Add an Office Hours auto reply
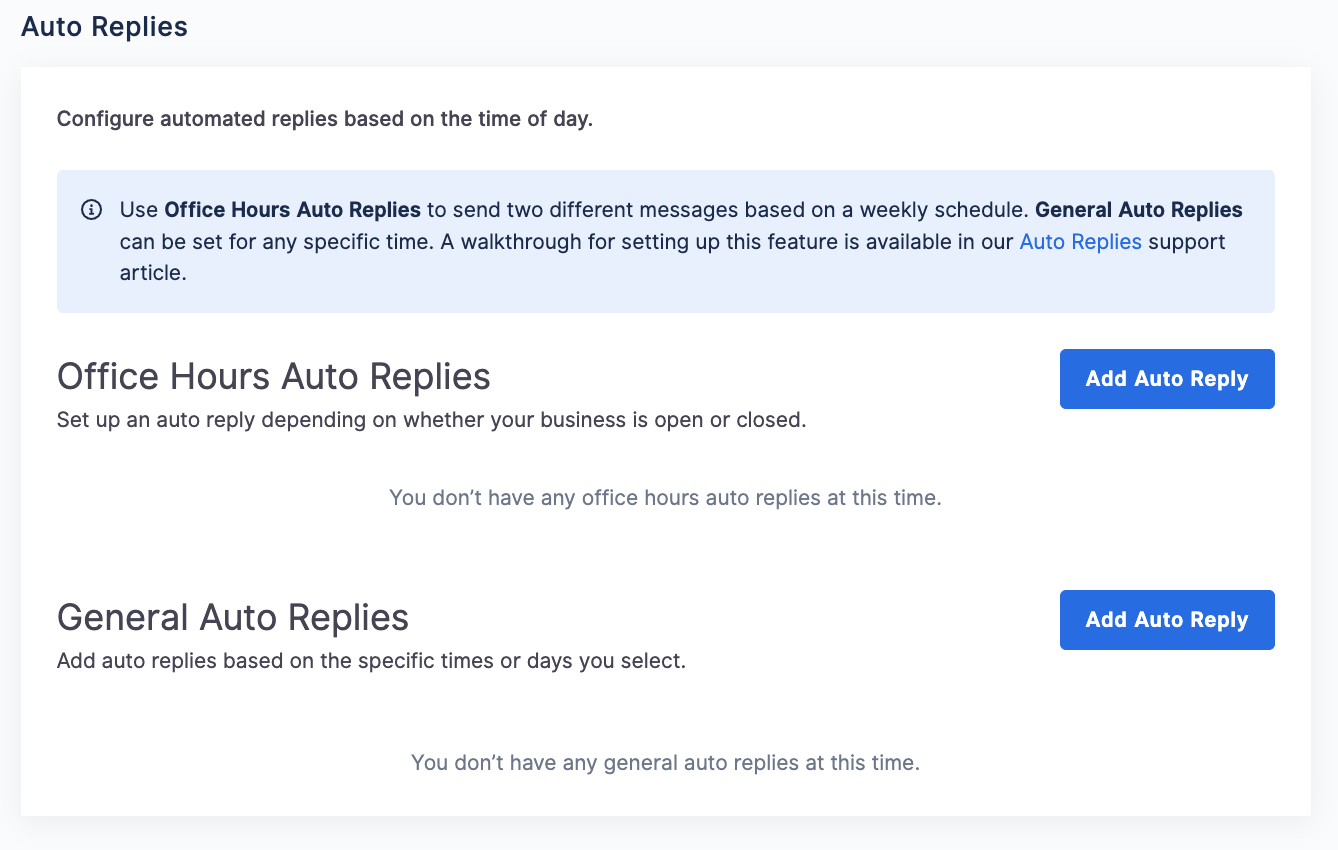1338x850 pixels. click(x=1167, y=379)
